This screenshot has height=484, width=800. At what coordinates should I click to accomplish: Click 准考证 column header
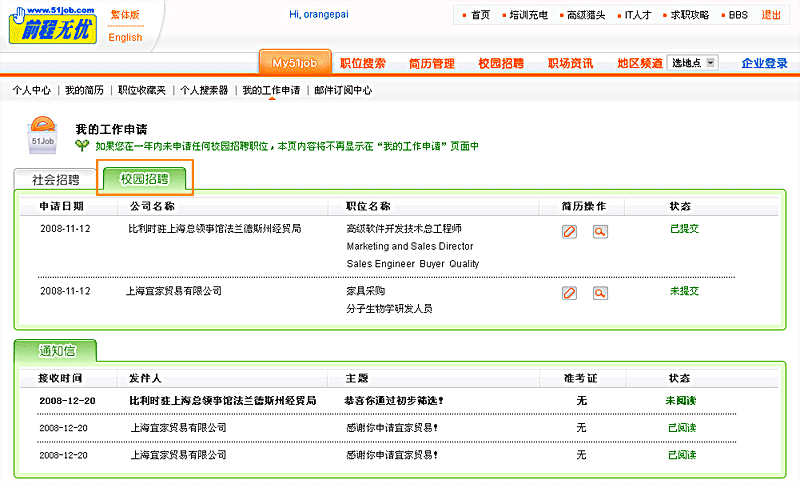[581, 378]
